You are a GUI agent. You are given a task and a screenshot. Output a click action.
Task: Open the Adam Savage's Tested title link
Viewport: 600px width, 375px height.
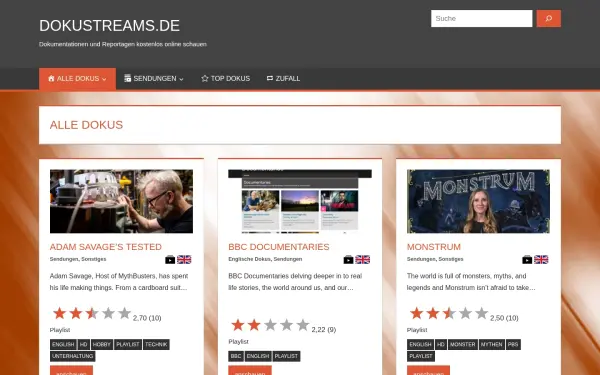click(106, 247)
